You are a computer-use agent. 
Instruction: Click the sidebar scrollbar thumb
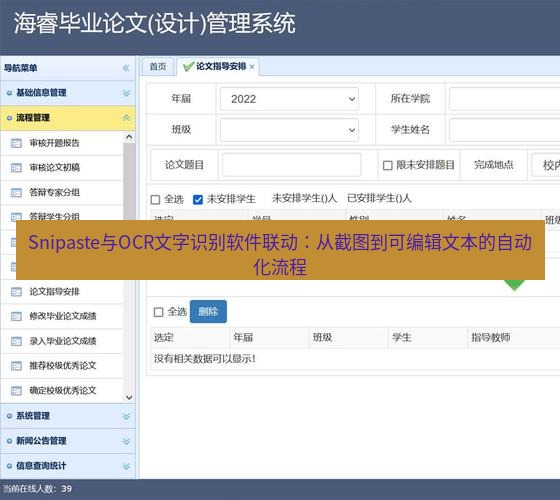tap(129, 181)
